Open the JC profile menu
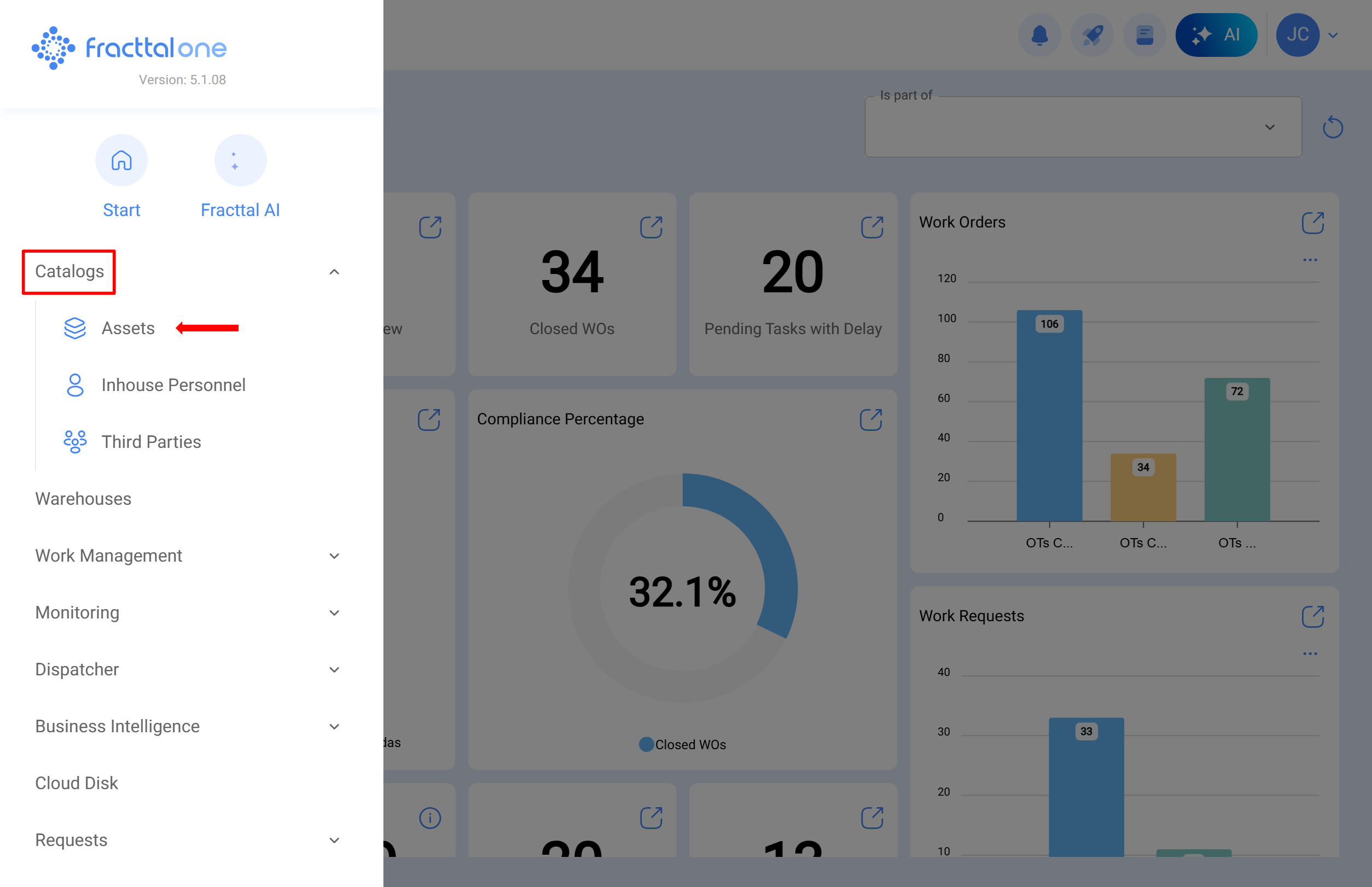1372x887 pixels. 1298,34
